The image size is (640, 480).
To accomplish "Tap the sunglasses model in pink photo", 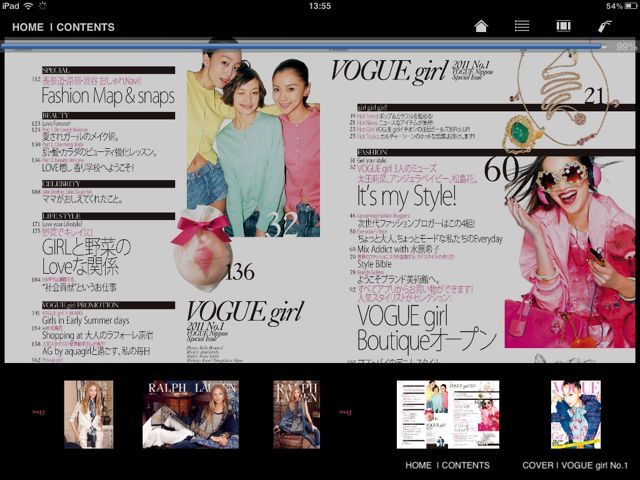I will [570, 252].
